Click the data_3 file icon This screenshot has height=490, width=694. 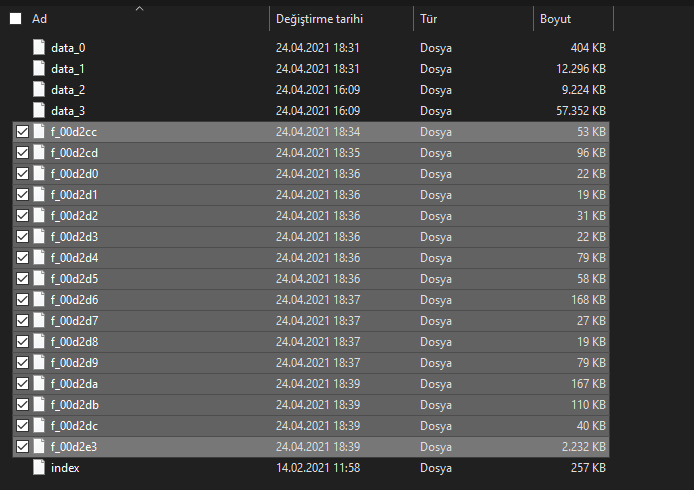pos(39,111)
